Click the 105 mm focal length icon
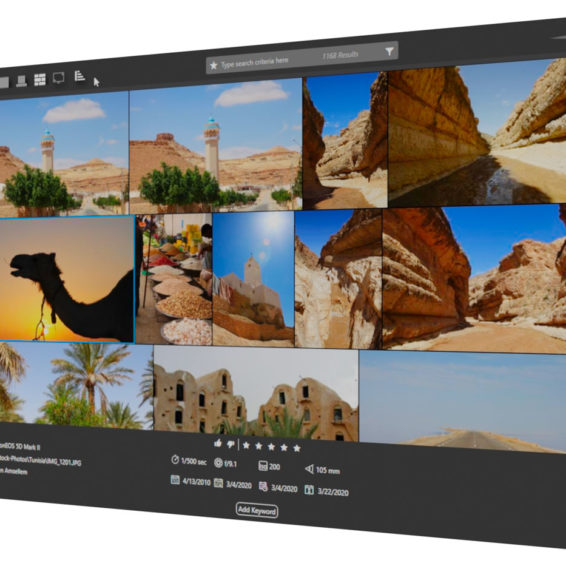Viewport: 566px width, 566px height. point(309,469)
